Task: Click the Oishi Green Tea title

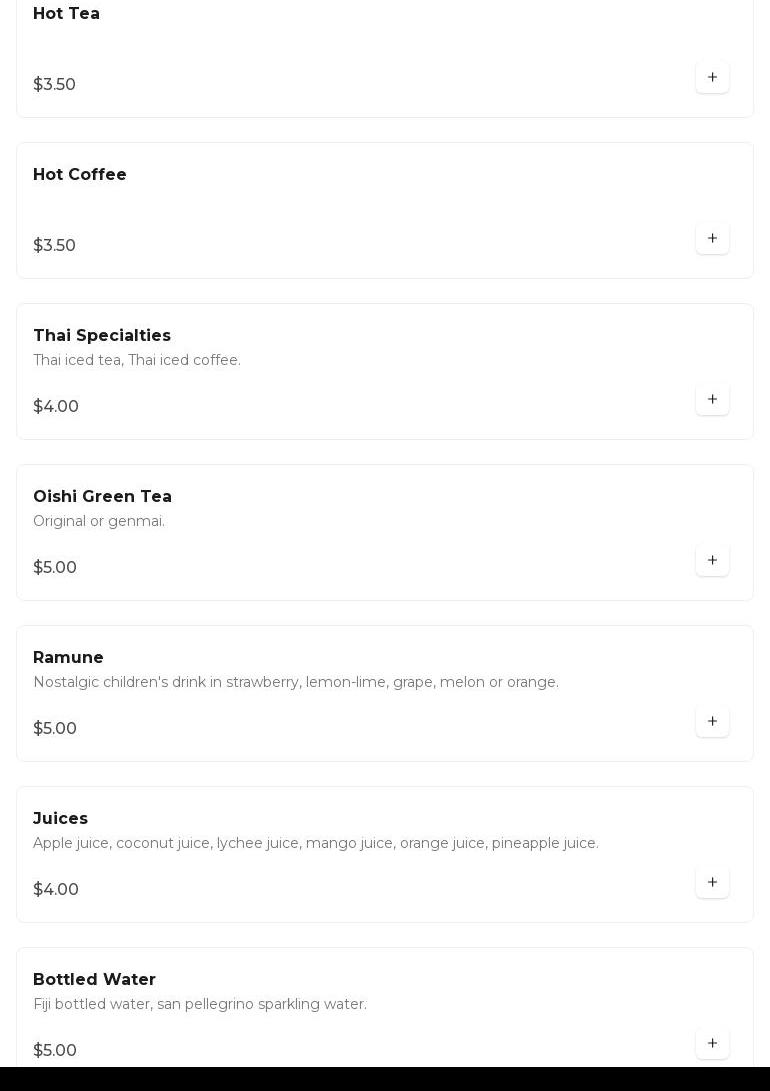Action: (102, 497)
